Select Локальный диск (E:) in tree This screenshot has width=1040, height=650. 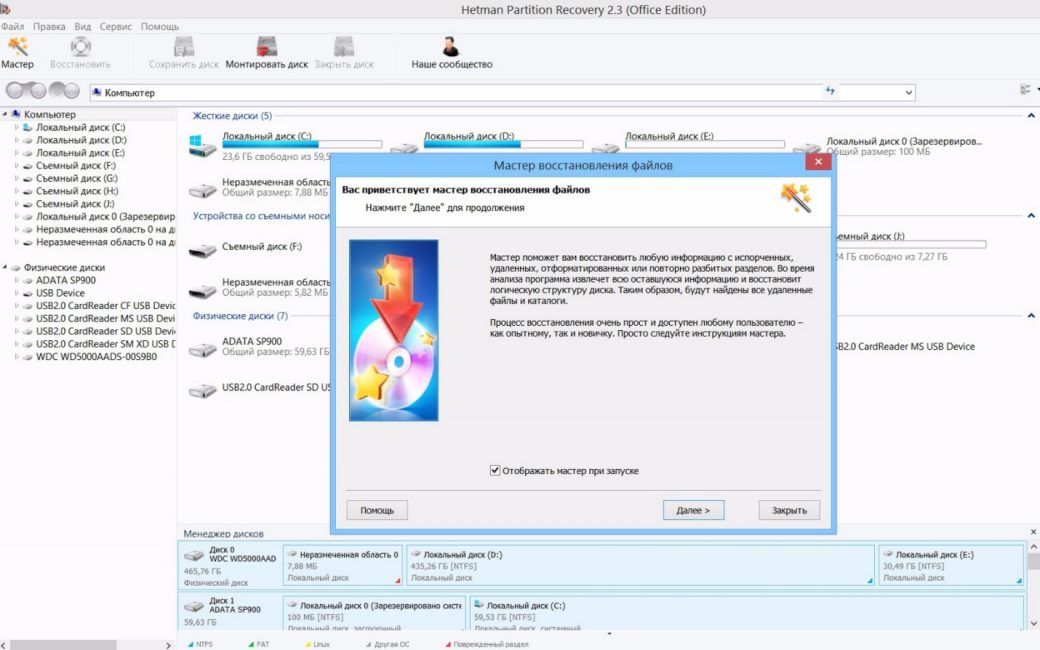pos(80,153)
